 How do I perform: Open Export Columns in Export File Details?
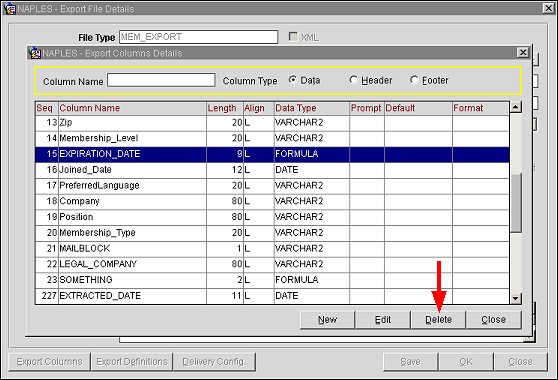(x=49, y=361)
